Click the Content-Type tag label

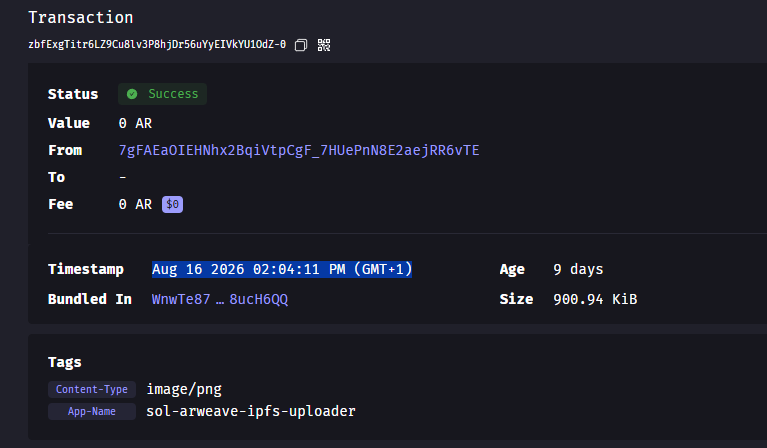click(91, 389)
